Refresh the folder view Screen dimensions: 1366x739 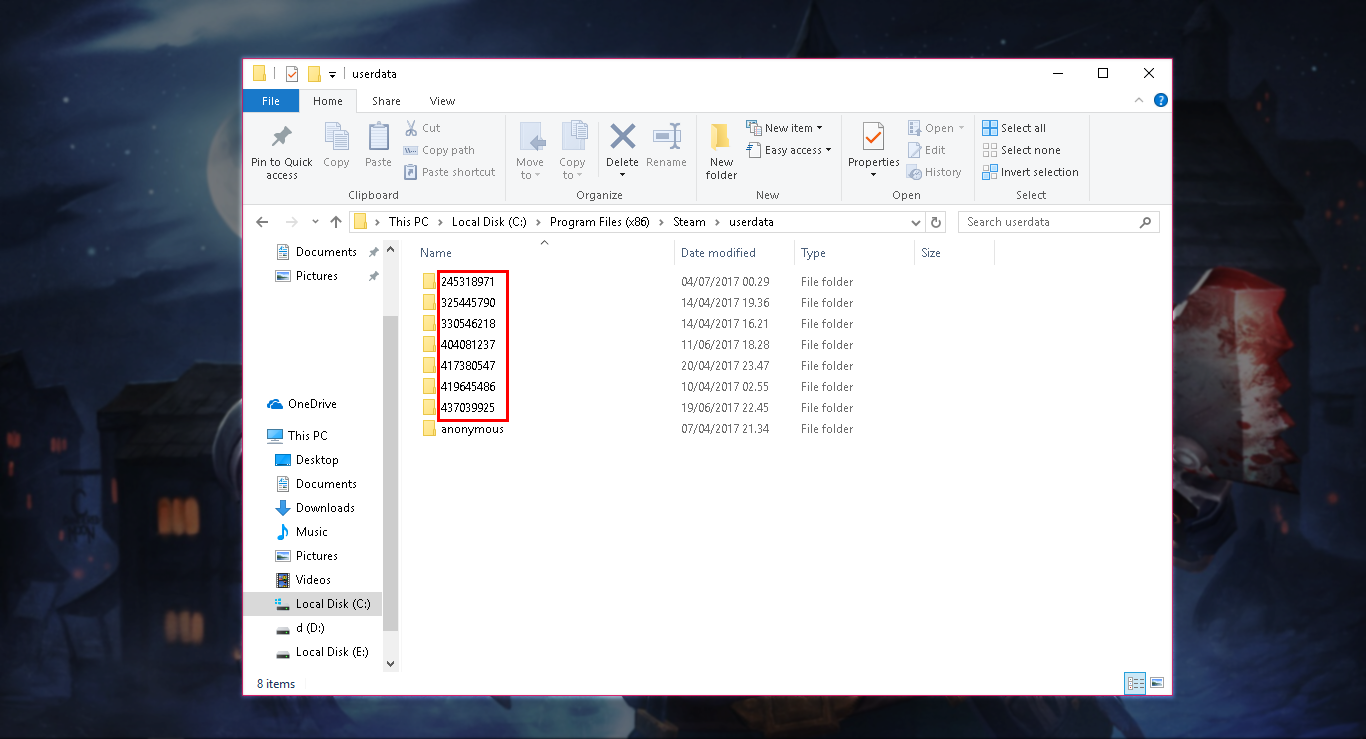coord(936,222)
